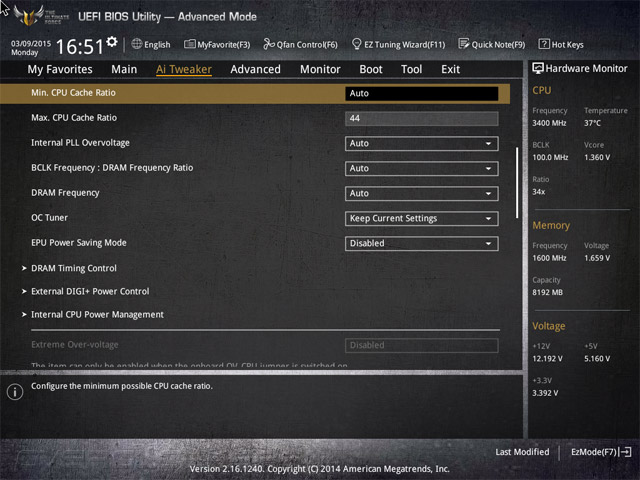Click the OC Tuner label

click(49, 218)
